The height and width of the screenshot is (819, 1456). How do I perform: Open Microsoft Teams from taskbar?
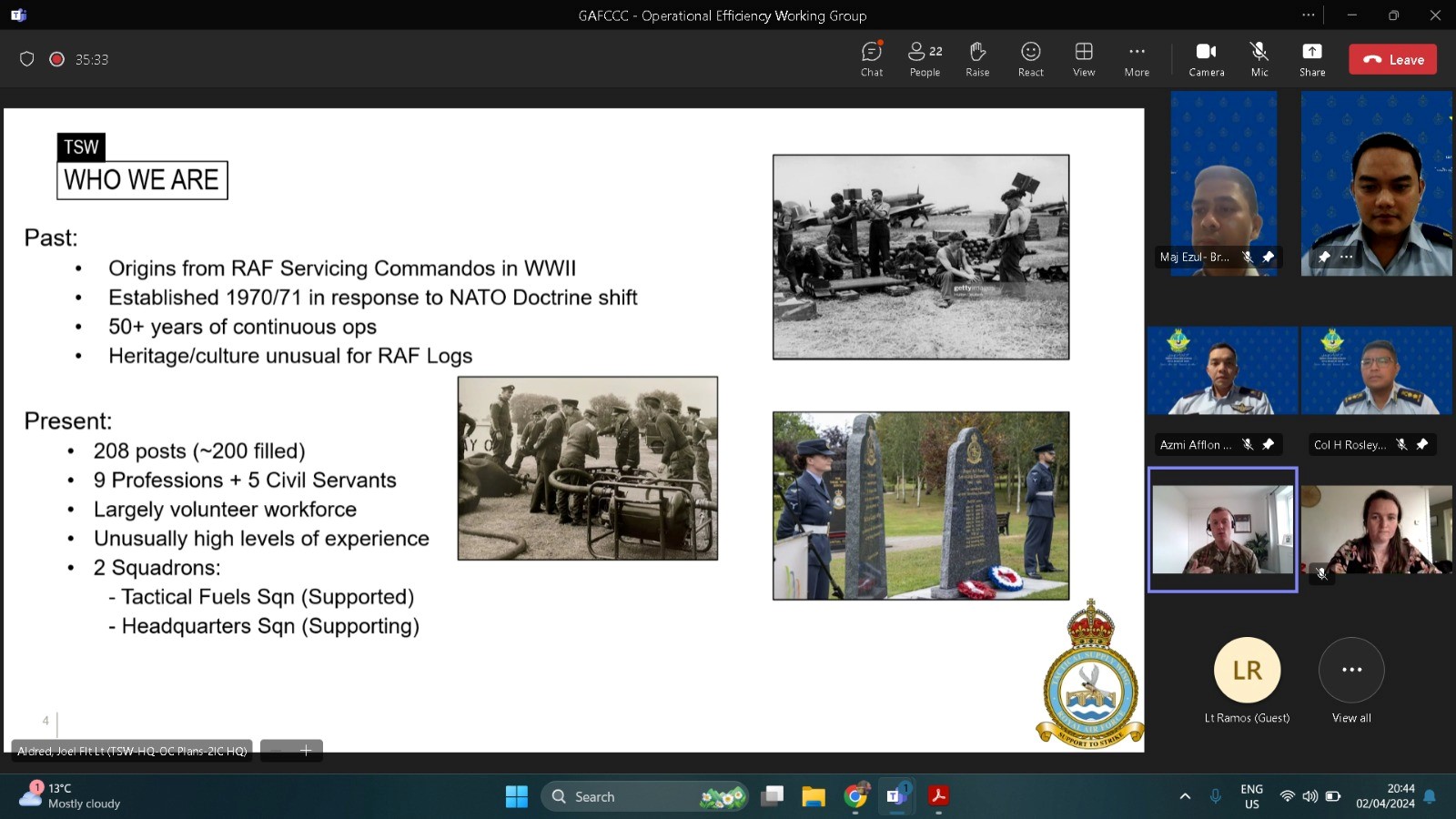pyautogui.click(x=897, y=796)
